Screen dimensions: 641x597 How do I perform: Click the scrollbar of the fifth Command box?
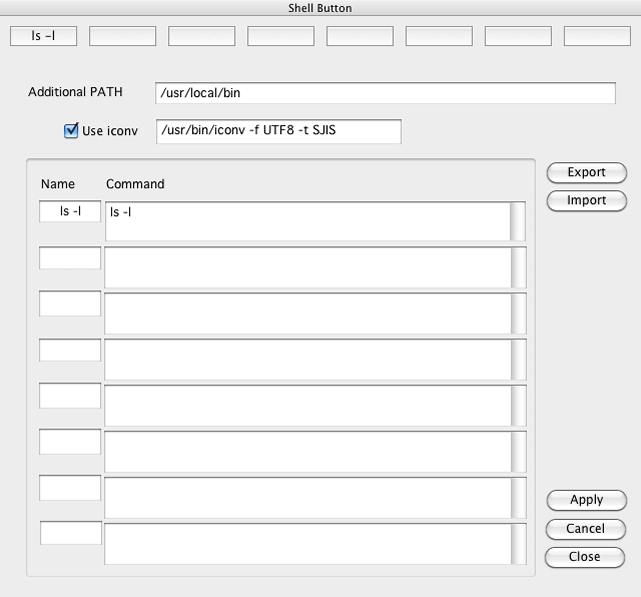point(519,406)
